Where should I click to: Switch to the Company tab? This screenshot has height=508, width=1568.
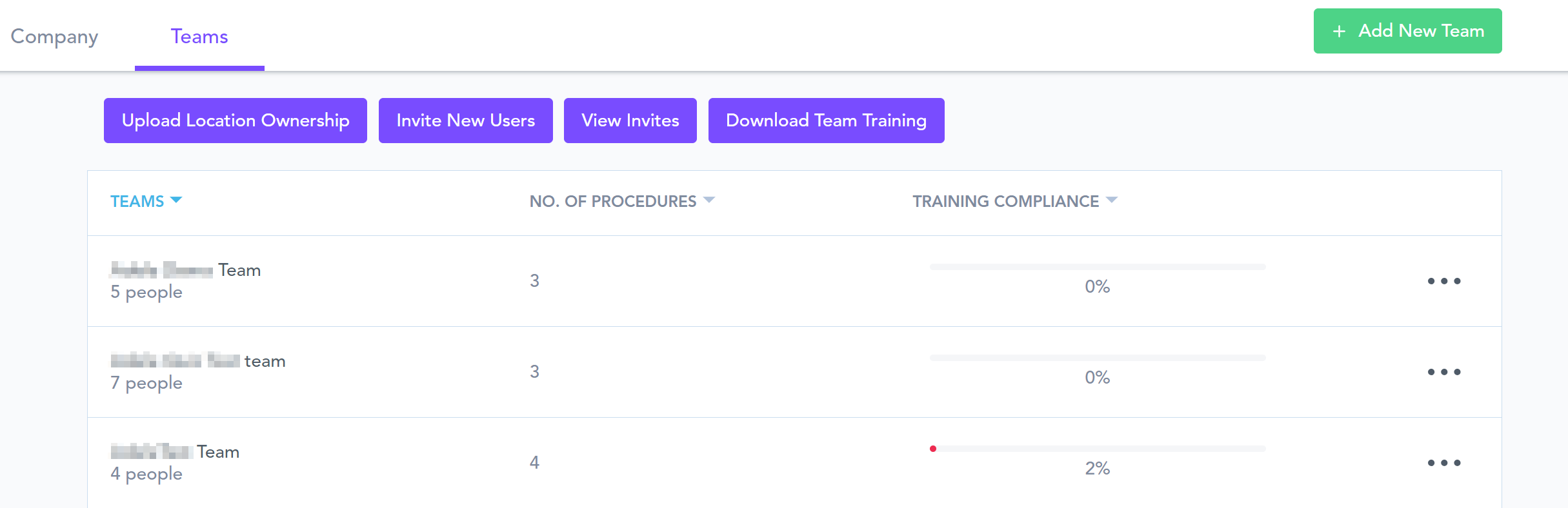pyautogui.click(x=54, y=37)
